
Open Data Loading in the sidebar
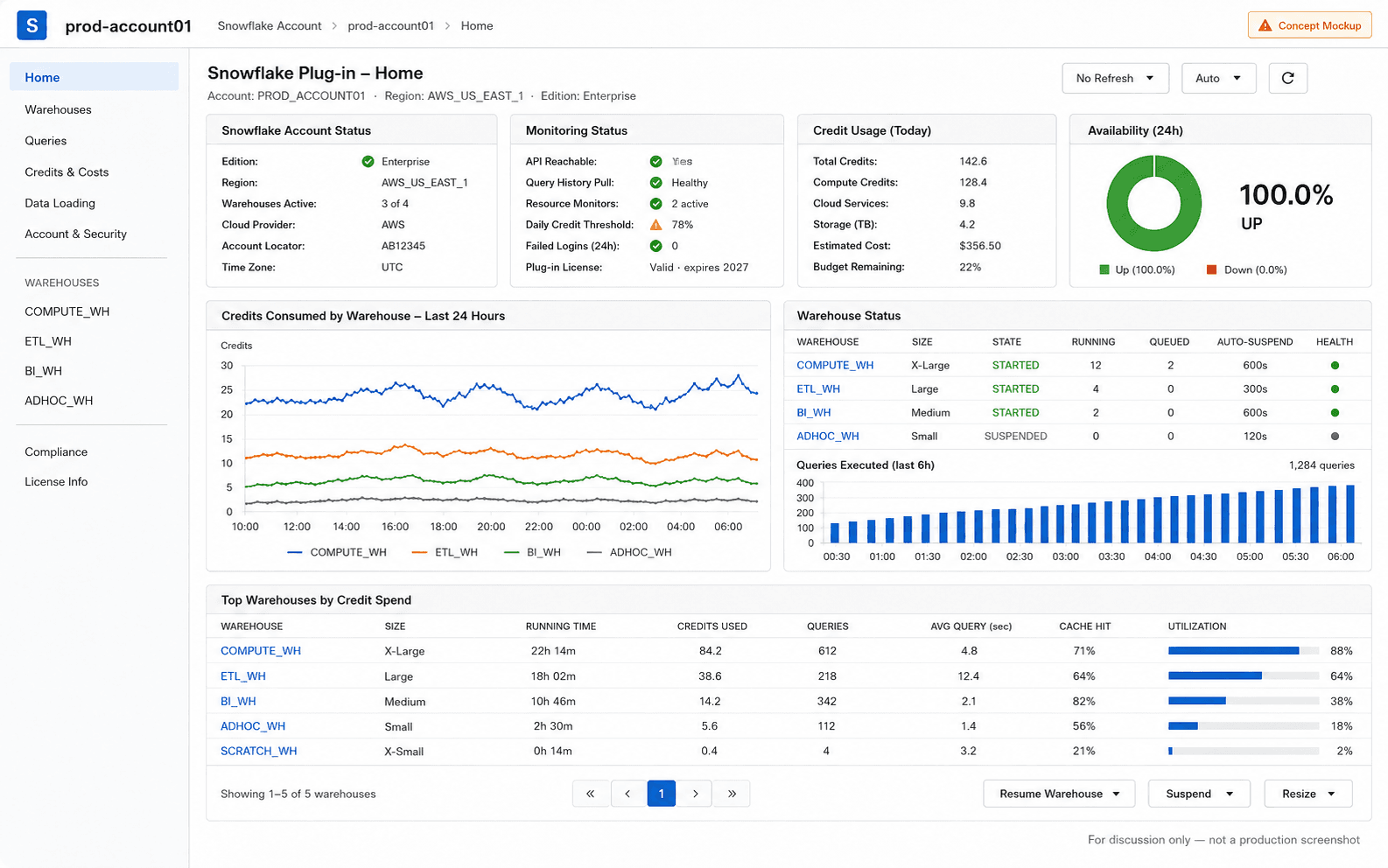[x=60, y=203]
